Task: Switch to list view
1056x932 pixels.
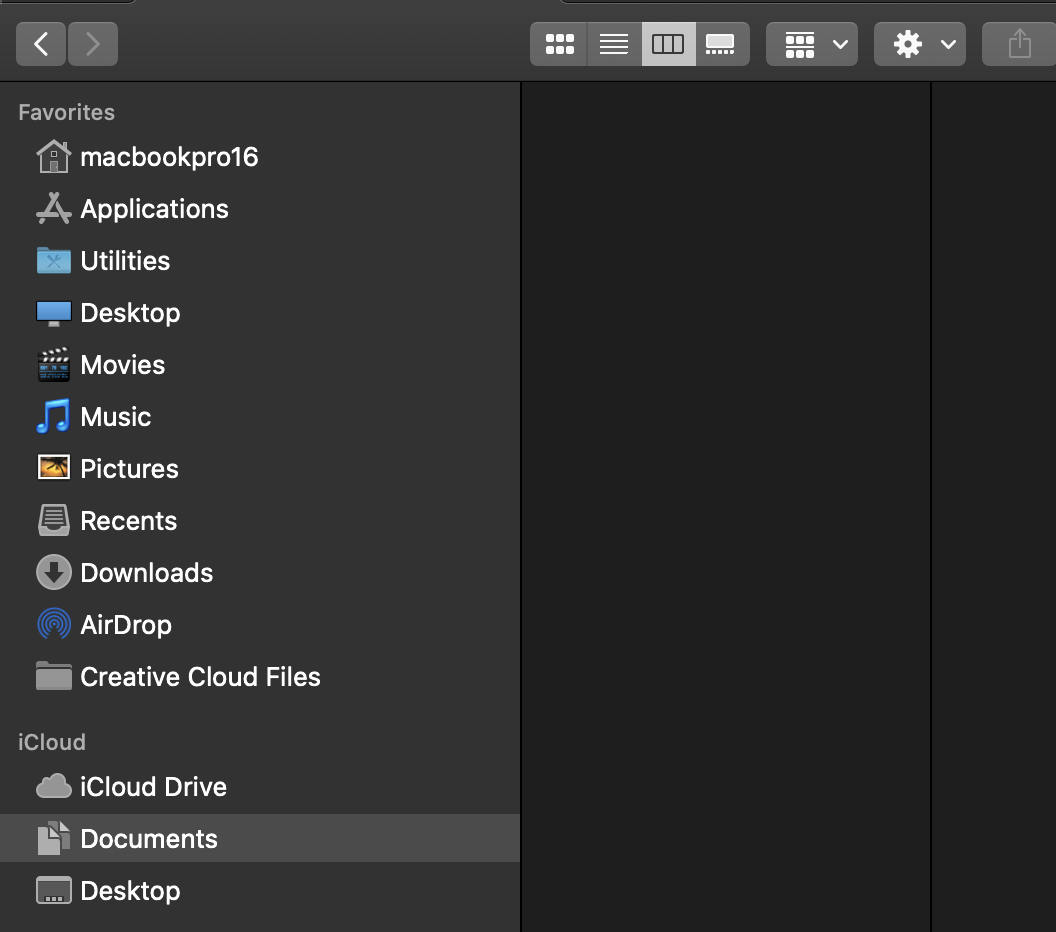Action: coord(614,44)
